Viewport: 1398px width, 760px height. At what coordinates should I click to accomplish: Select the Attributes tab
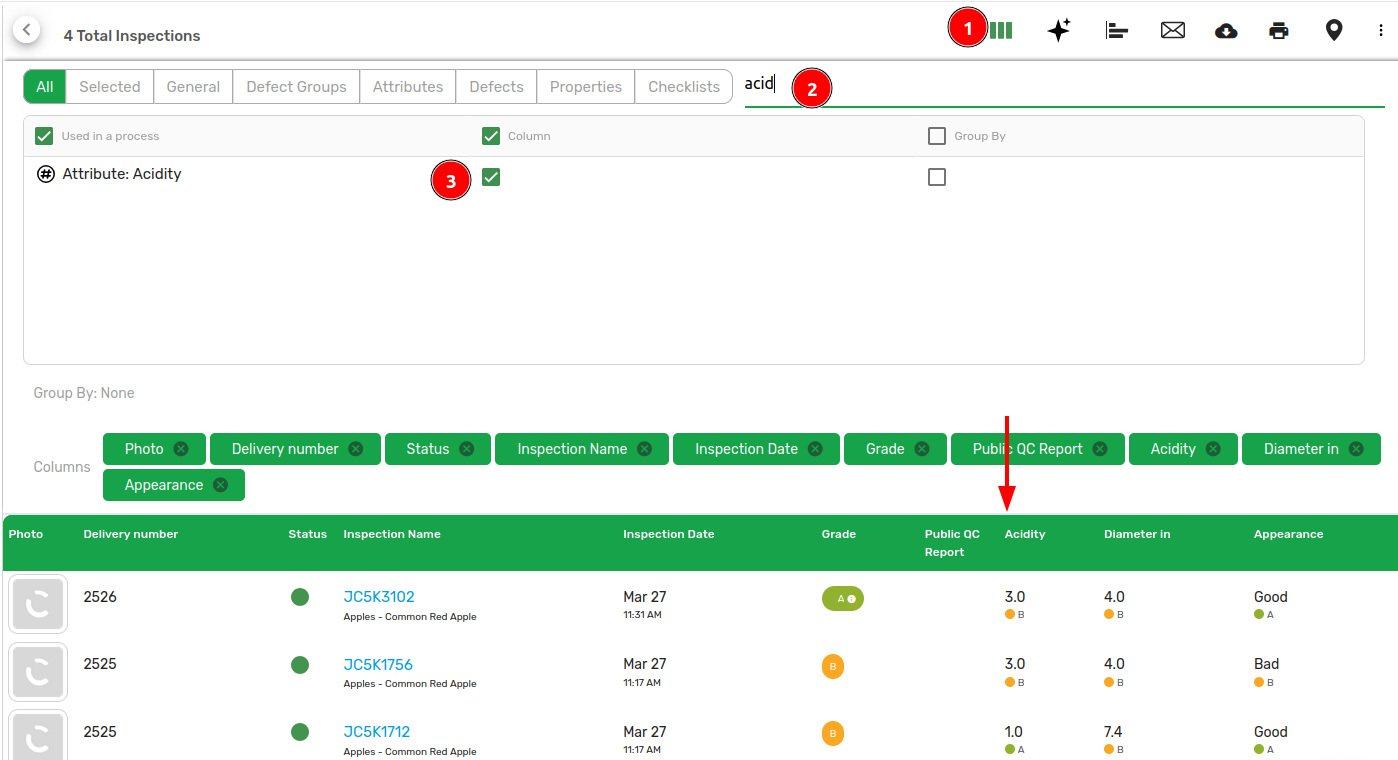point(408,87)
